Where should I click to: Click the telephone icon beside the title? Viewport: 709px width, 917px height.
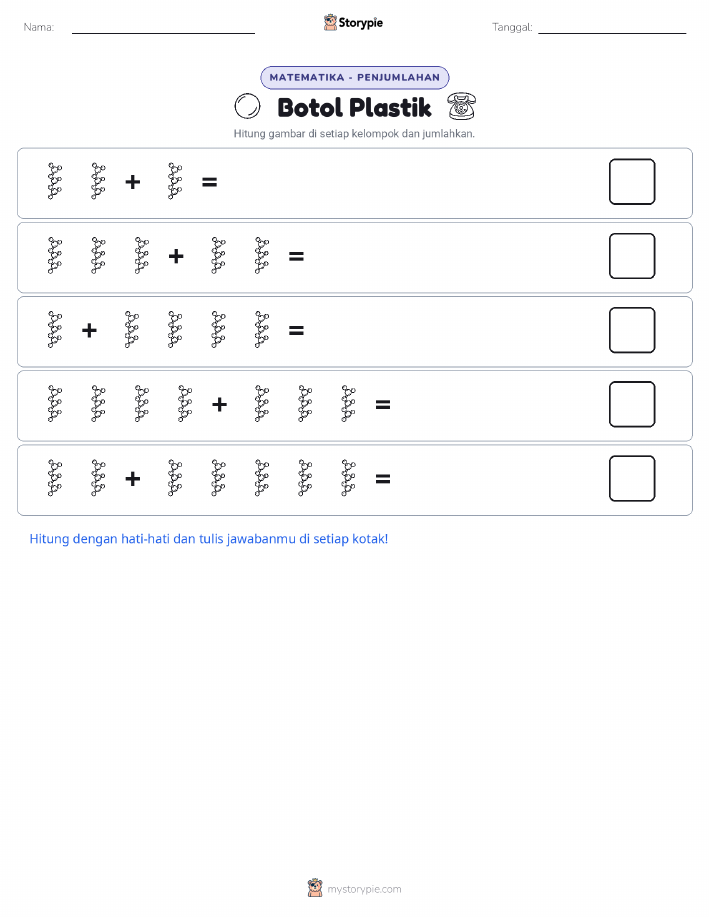tap(462, 106)
